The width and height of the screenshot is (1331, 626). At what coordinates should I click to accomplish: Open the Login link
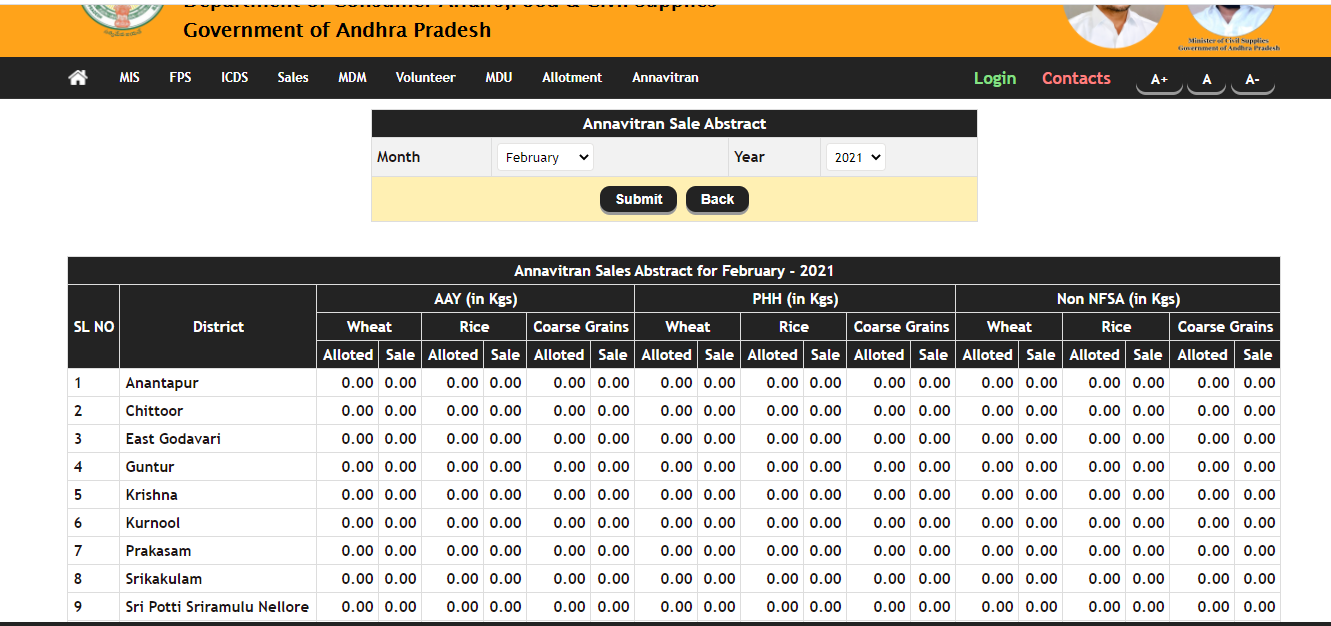995,78
